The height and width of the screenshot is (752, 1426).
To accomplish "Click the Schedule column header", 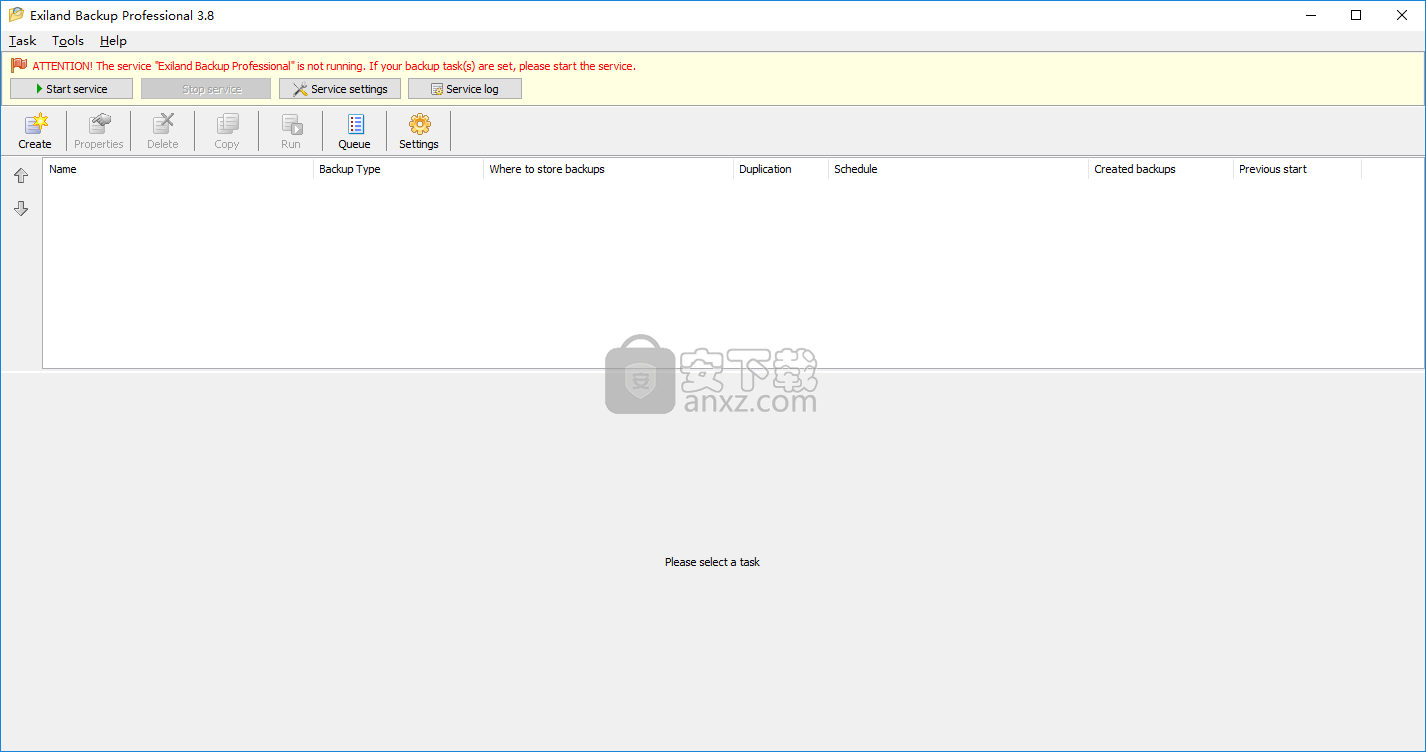I will [x=958, y=169].
